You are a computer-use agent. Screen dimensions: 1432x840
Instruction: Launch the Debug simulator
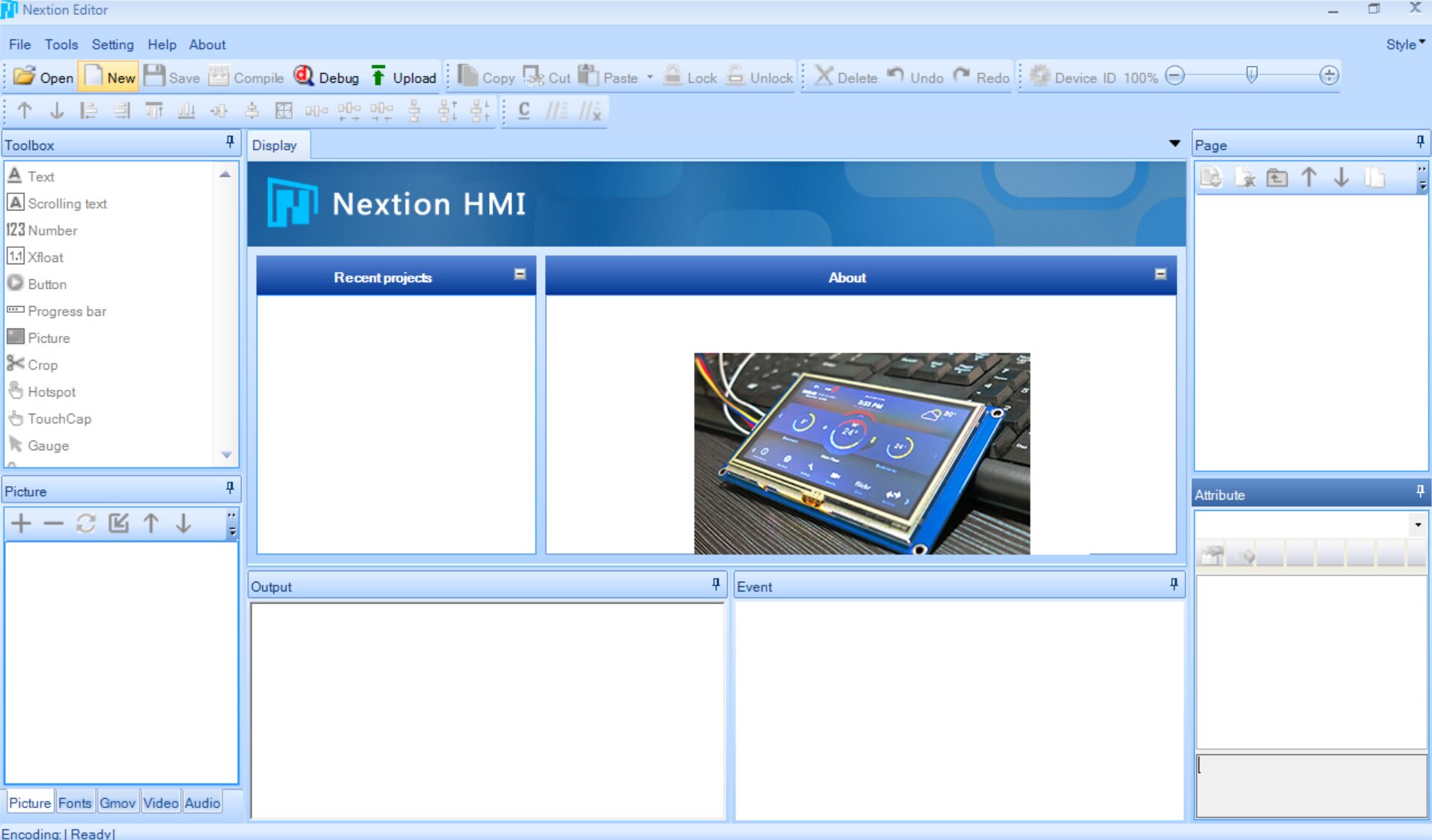point(304,76)
